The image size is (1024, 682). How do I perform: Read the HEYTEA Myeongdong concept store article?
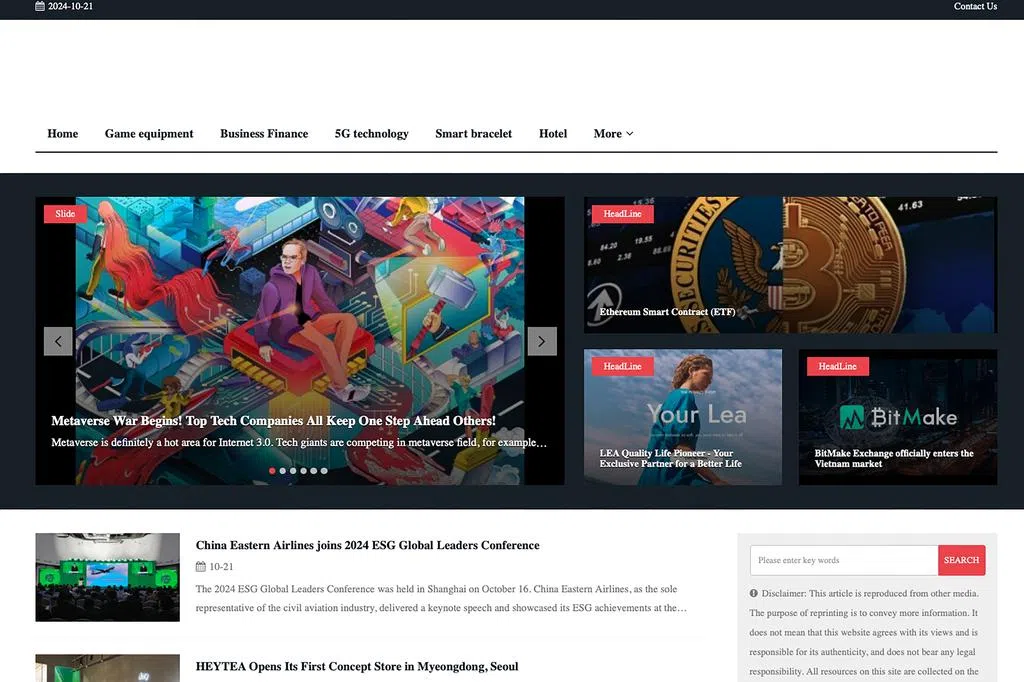click(x=357, y=667)
